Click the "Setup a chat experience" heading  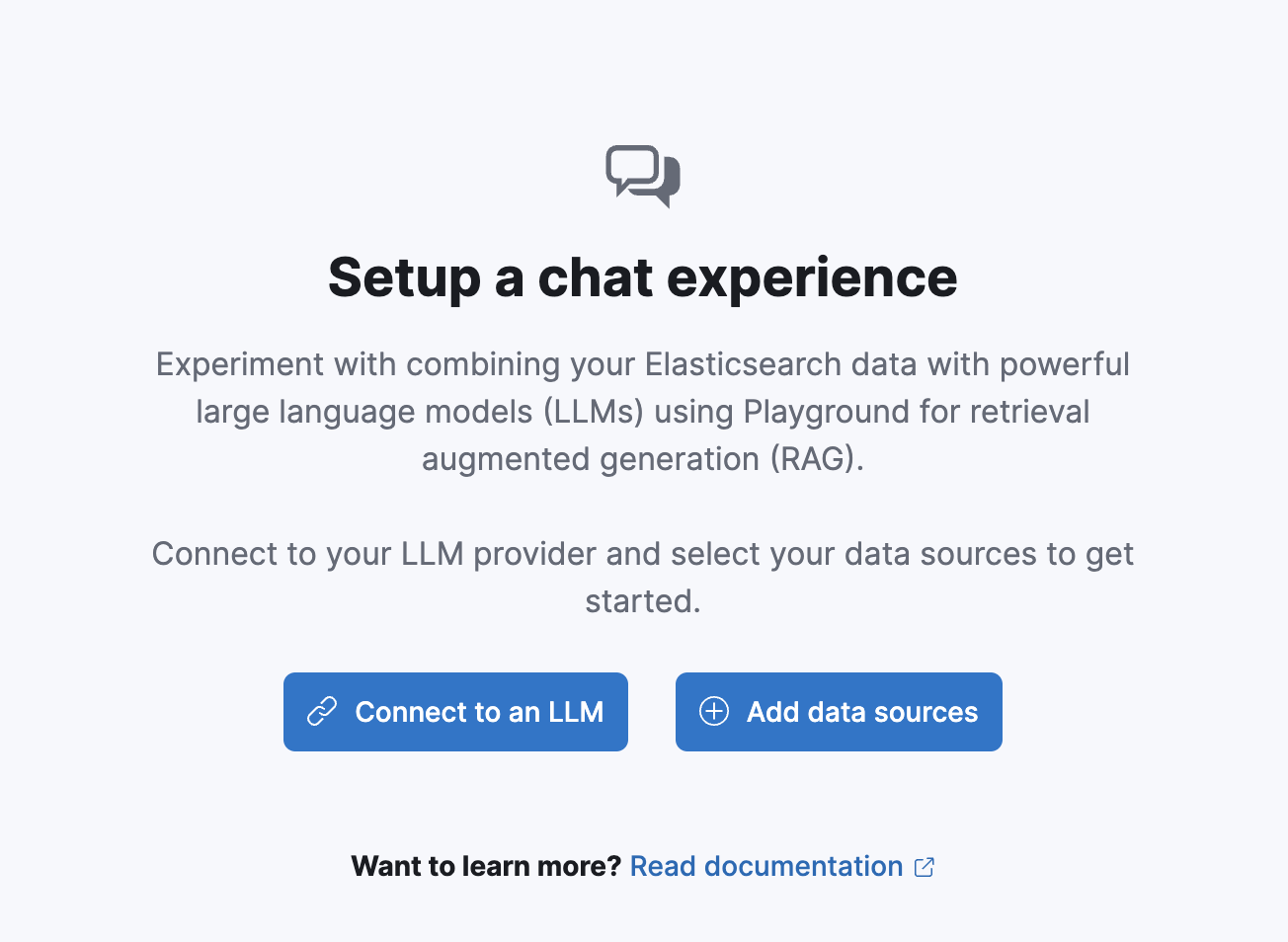pyautogui.click(x=643, y=277)
